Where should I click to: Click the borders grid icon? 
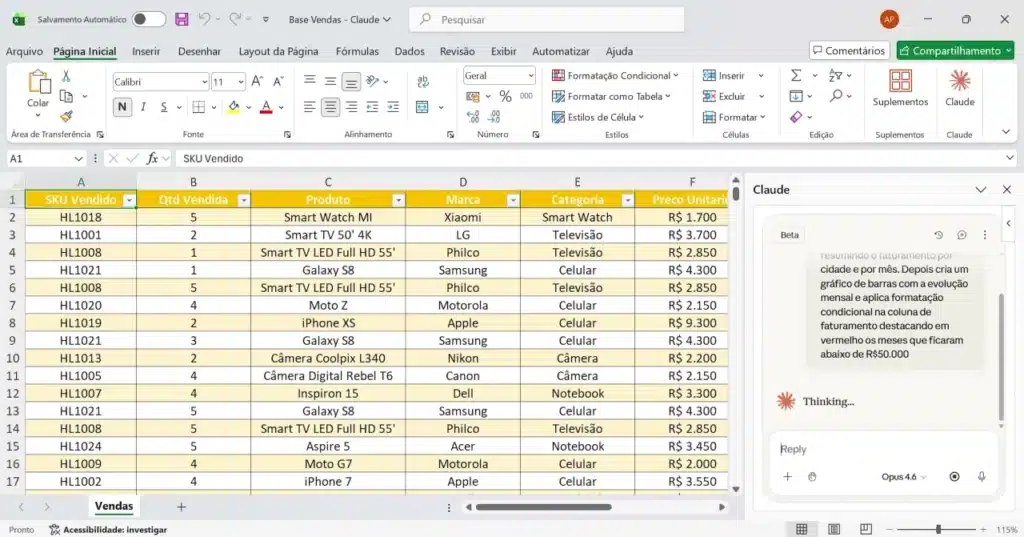pyautogui.click(x=199, y=107)
